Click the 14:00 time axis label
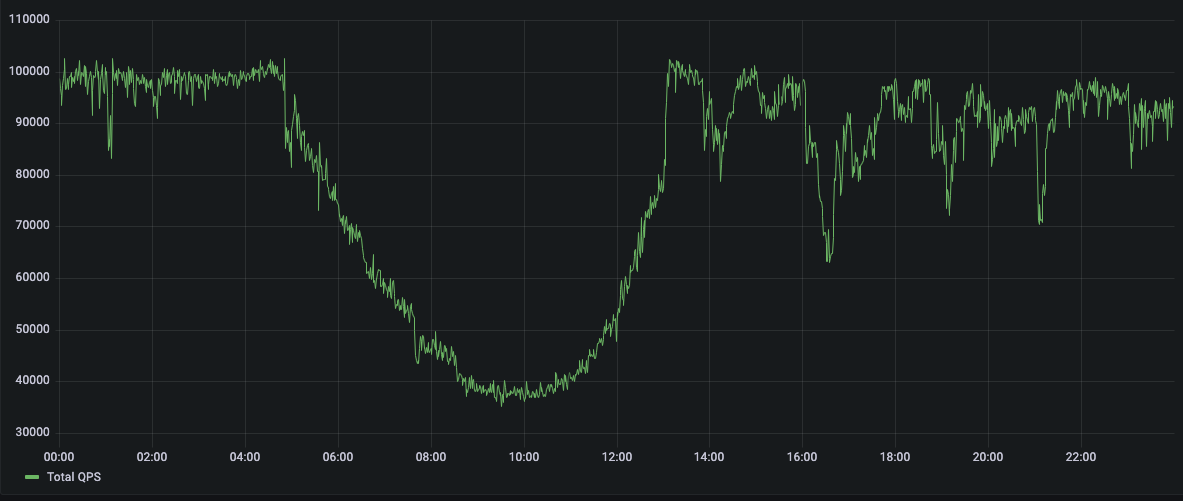This screenshot has height=501, width=1183. pyautogui.click(x=709, y=456)
